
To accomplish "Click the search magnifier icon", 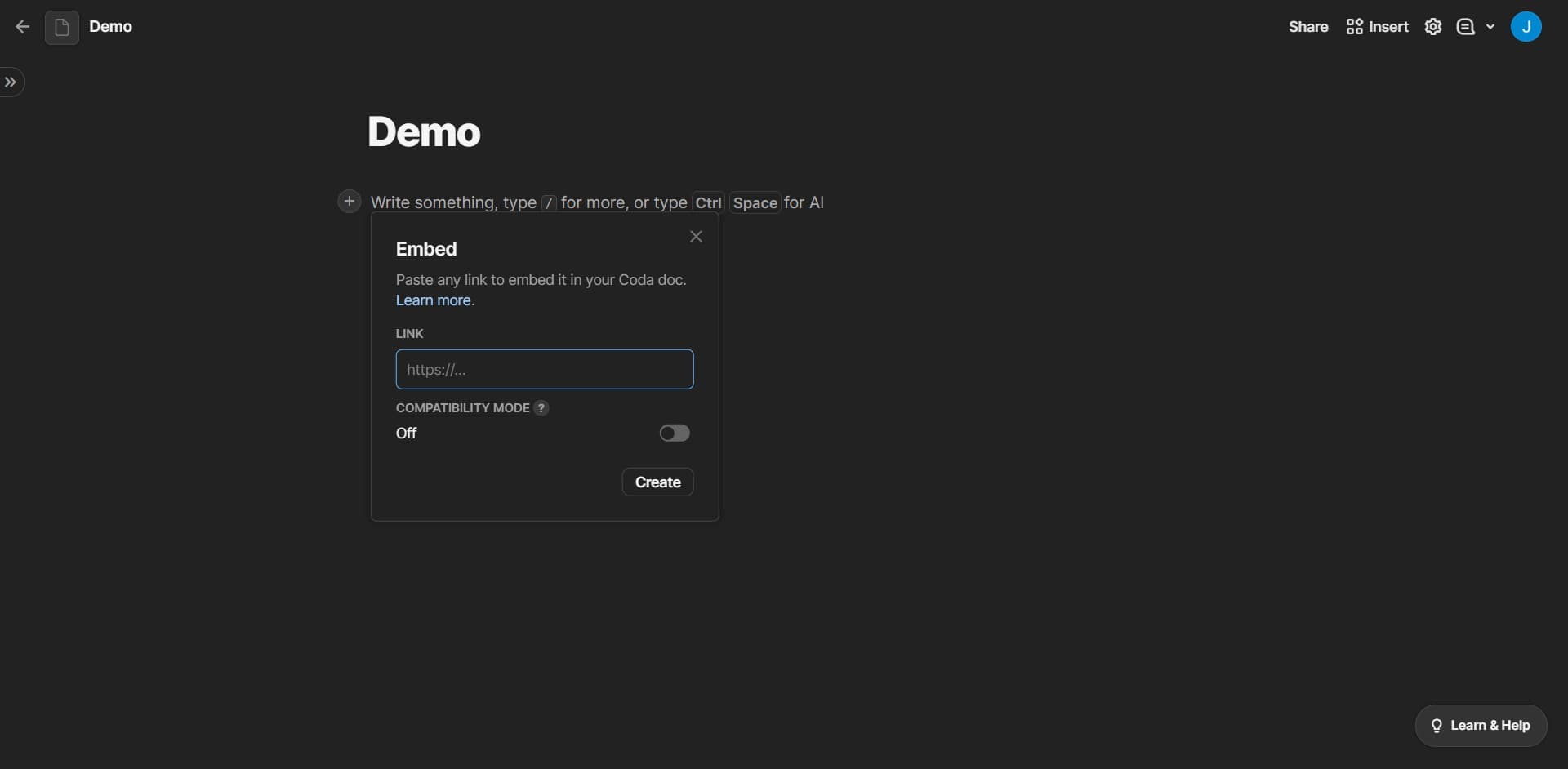I will [x=1468, y=26].
